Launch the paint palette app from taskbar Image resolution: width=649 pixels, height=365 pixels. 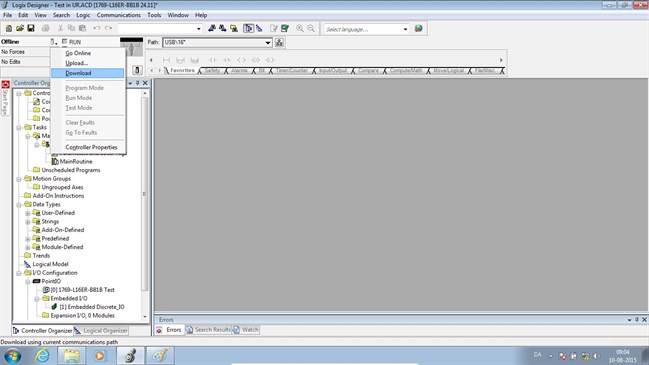pyautogui.click(x=160, y=355)
